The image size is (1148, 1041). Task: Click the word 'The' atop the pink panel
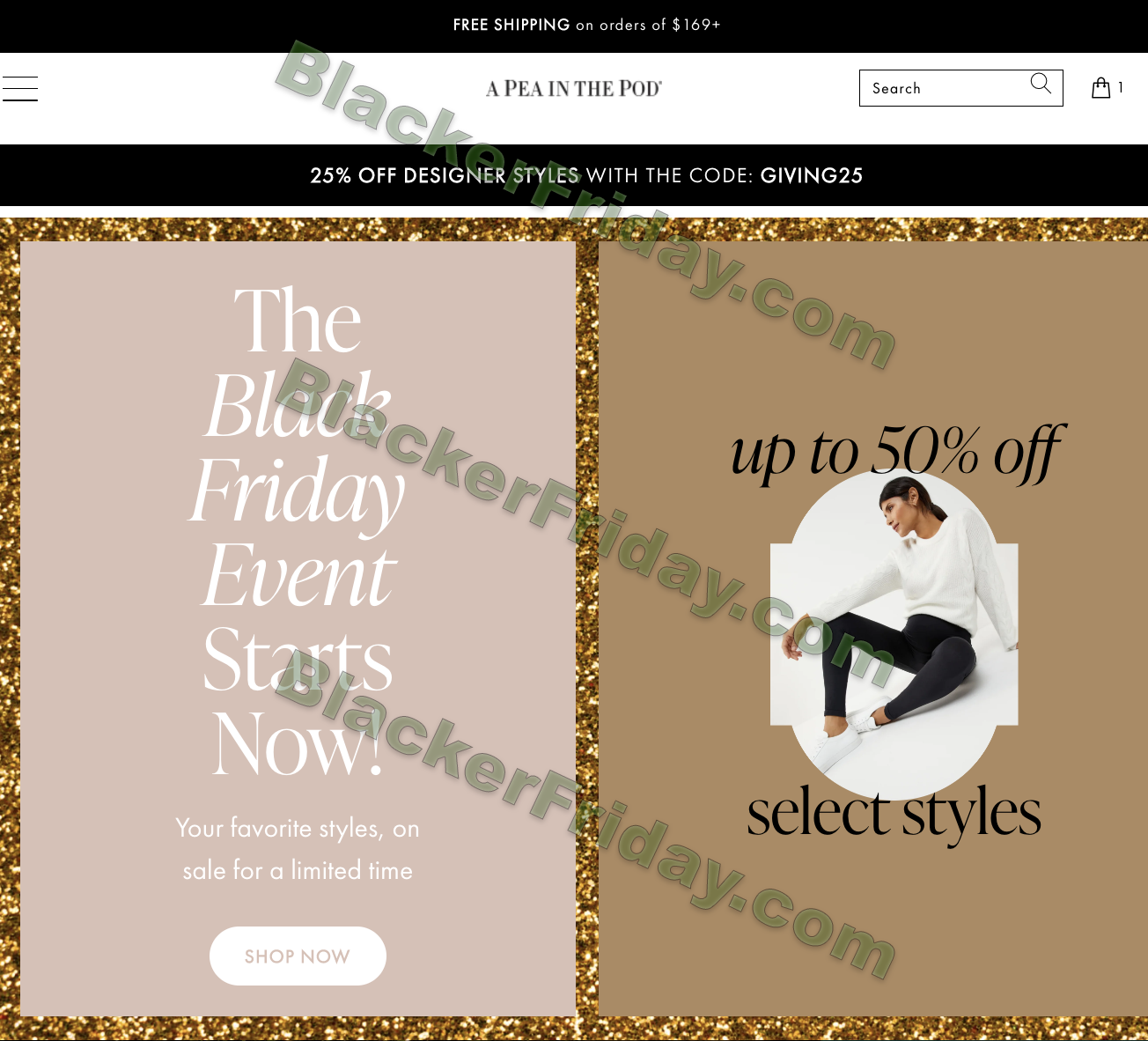tap(298, 321)
